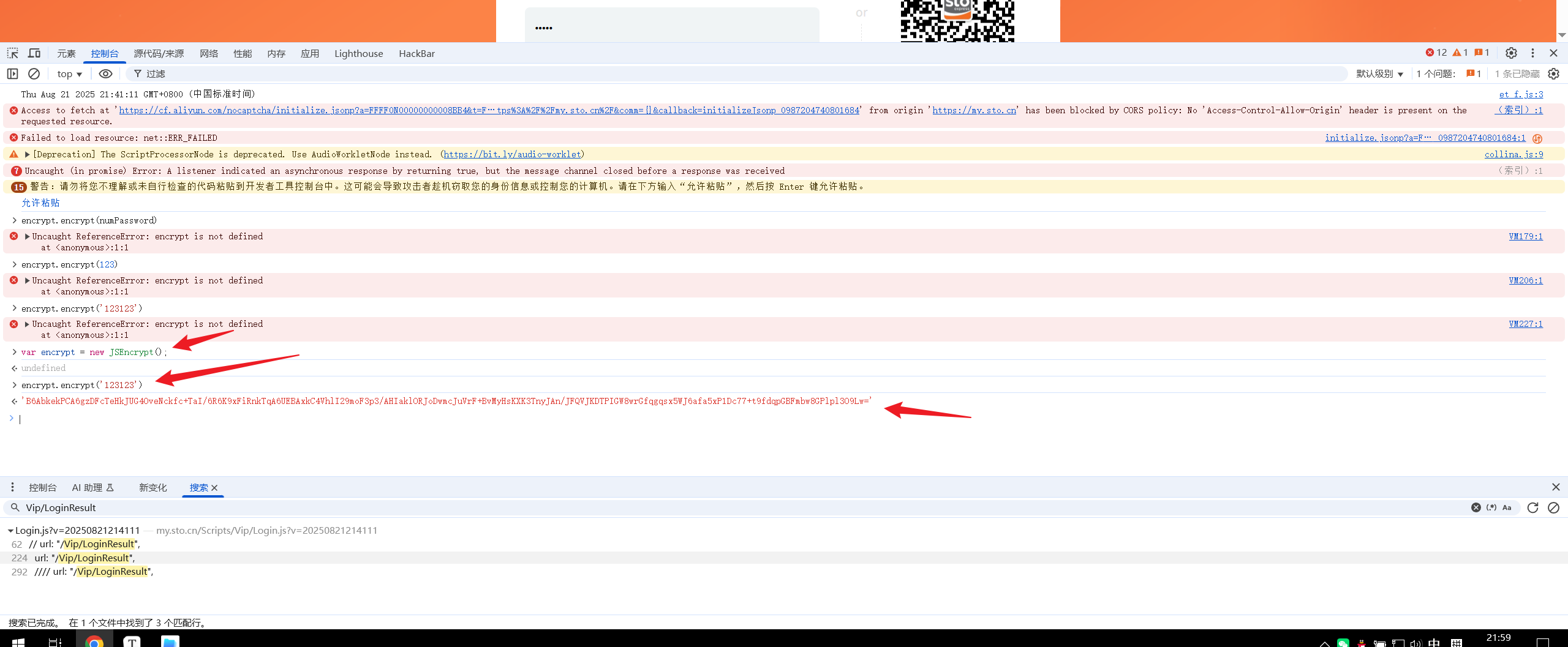
Task: Open the cf.aliyun.com initialize.jsonp URL
Action: tap(489, 110)
